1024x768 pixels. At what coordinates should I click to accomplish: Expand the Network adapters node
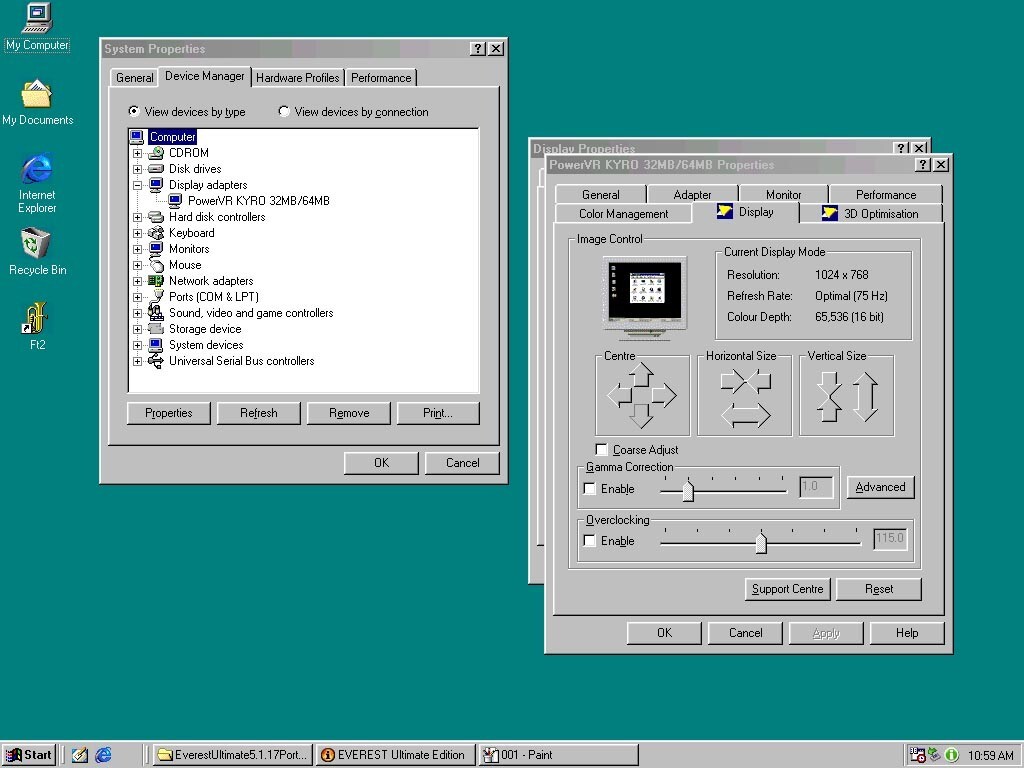(137, 281)
